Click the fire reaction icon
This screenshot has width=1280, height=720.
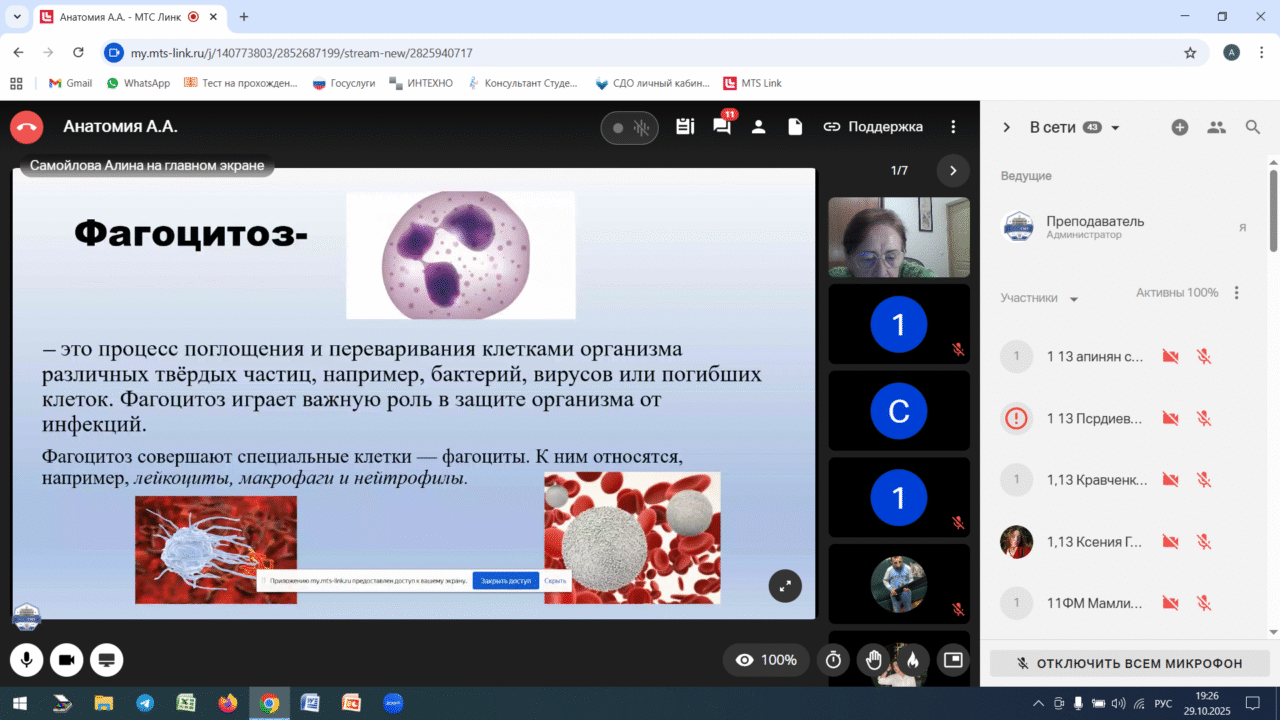pyautogui.click(x=911, y=660)
